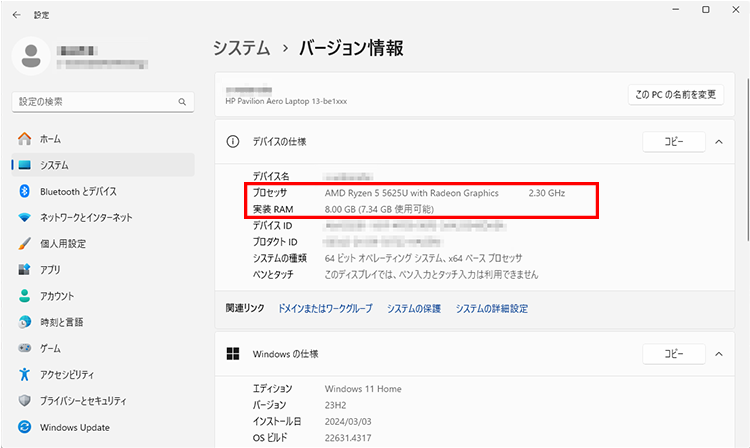Screen dimensions: 750x448
Task: Open Windows Update page
Action: tap(103, 427)
